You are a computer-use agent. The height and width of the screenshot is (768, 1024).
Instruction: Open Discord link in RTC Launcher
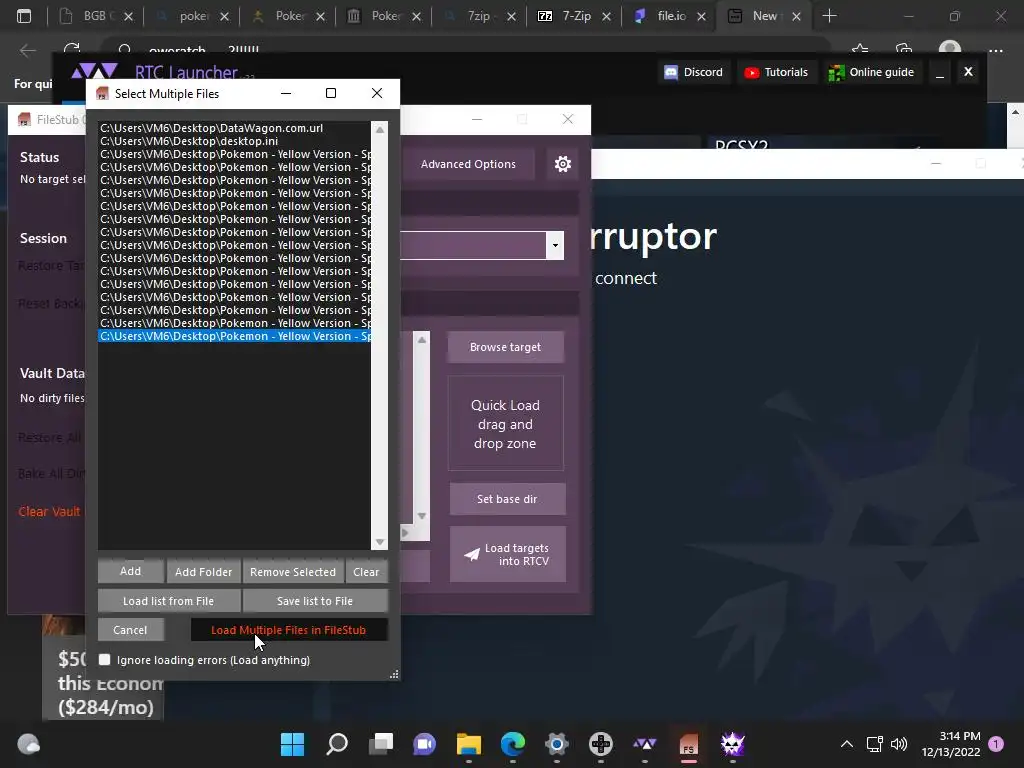694,72
